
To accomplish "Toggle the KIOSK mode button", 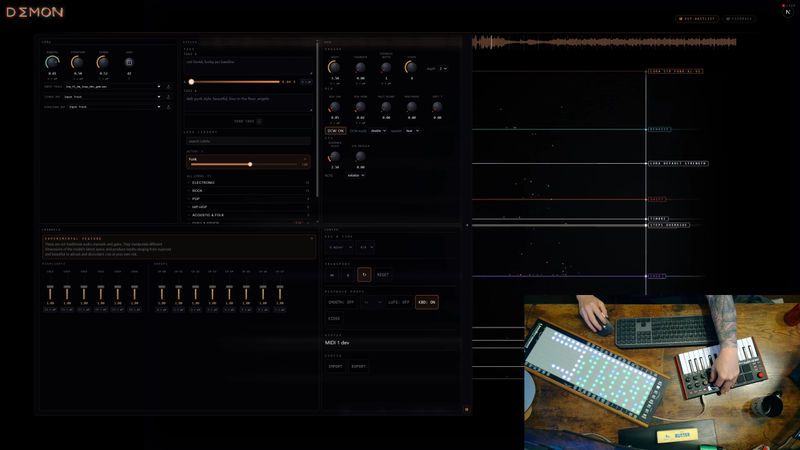I will tap(334, 318).
